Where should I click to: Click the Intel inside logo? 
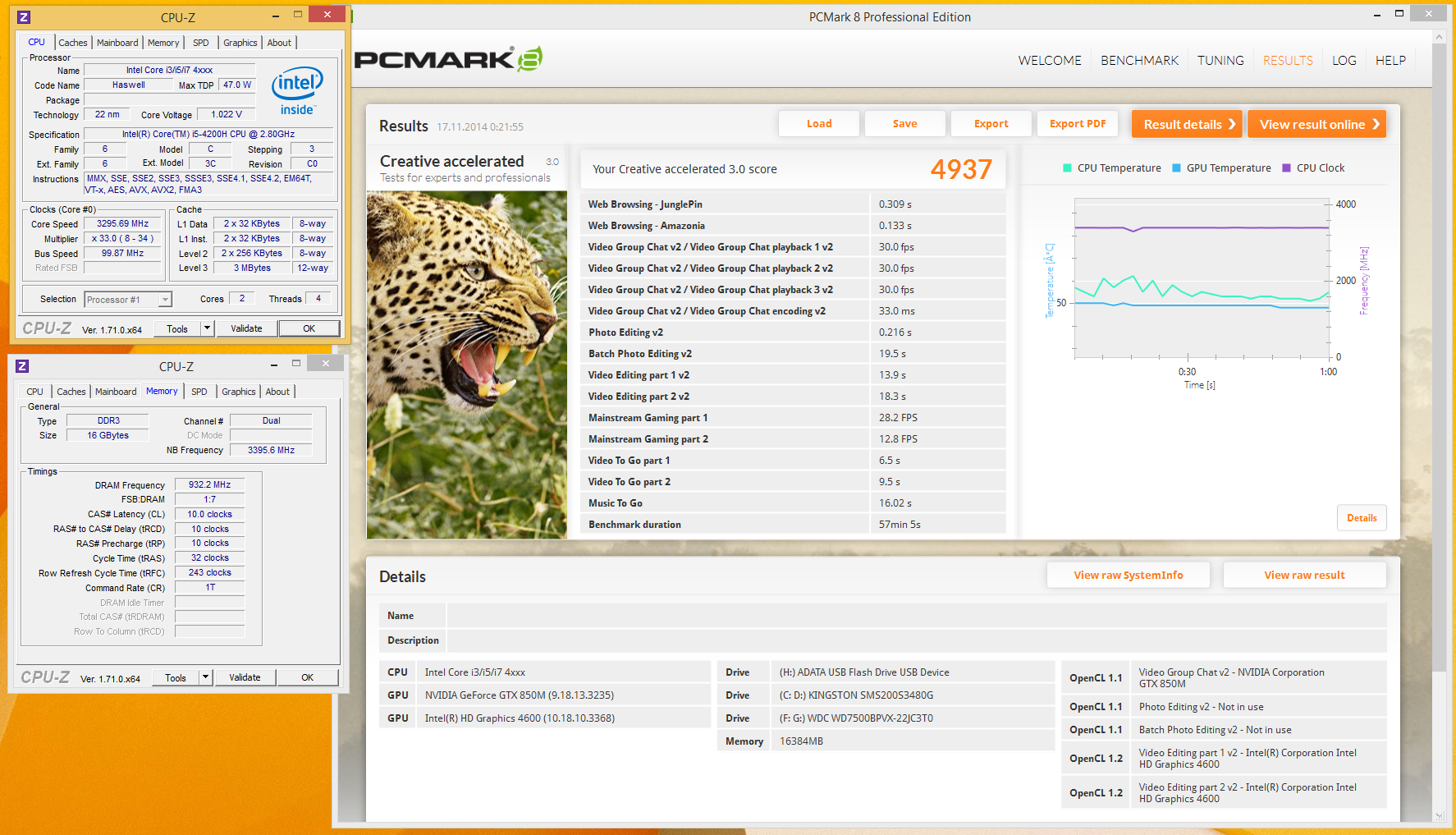(x=297, y=91)
